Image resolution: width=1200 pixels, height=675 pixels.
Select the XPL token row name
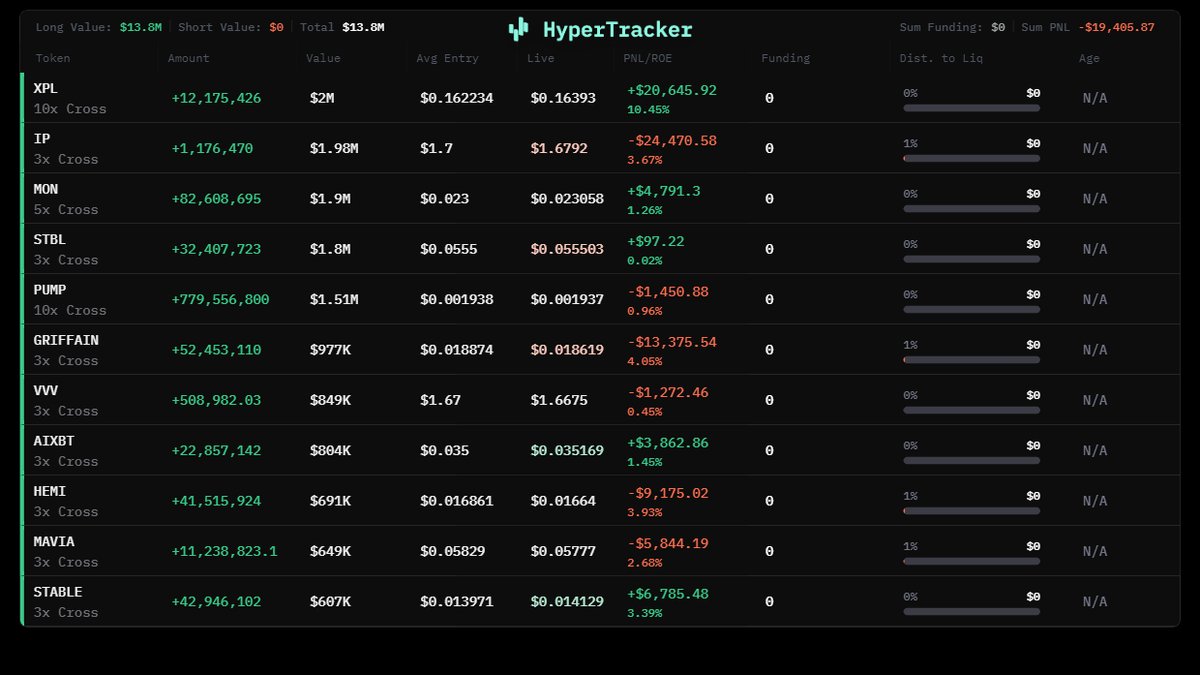(x=46, y=88)
